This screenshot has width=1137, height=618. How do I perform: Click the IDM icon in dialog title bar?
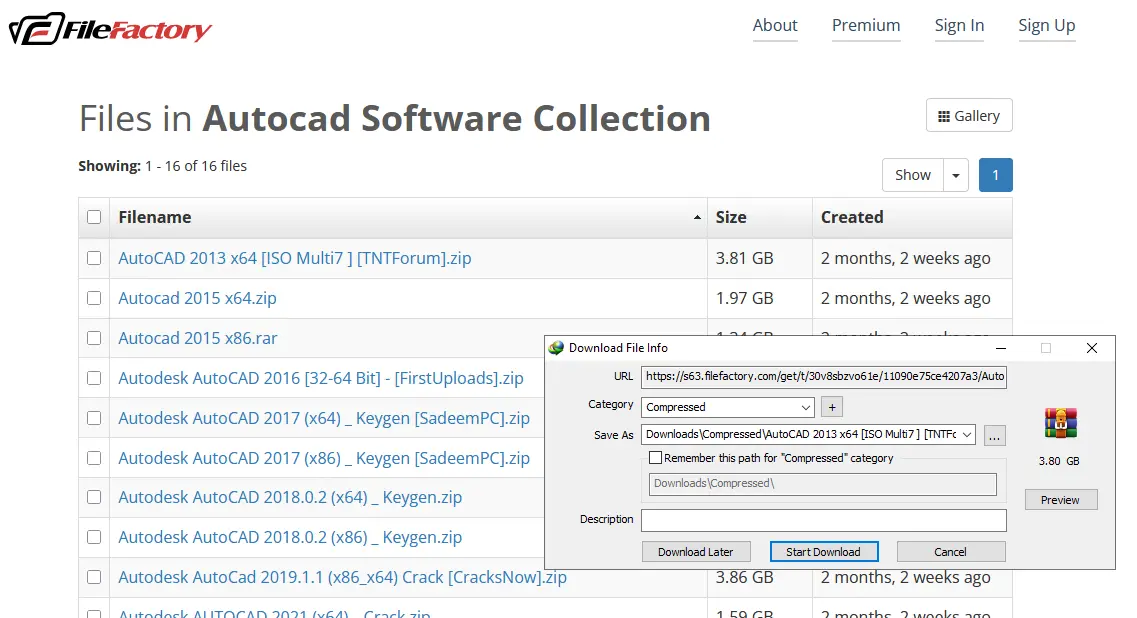[x=556, y=348]
